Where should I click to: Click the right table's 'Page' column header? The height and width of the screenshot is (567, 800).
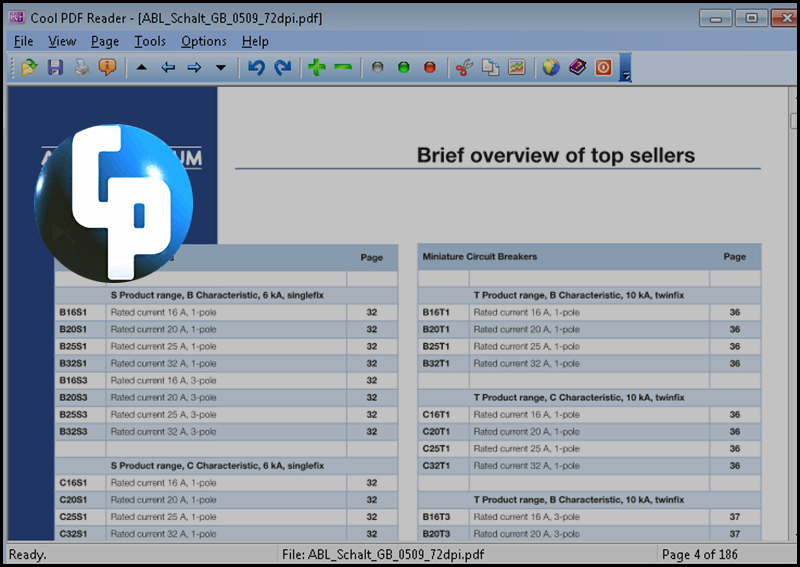(x=735, y=257)
